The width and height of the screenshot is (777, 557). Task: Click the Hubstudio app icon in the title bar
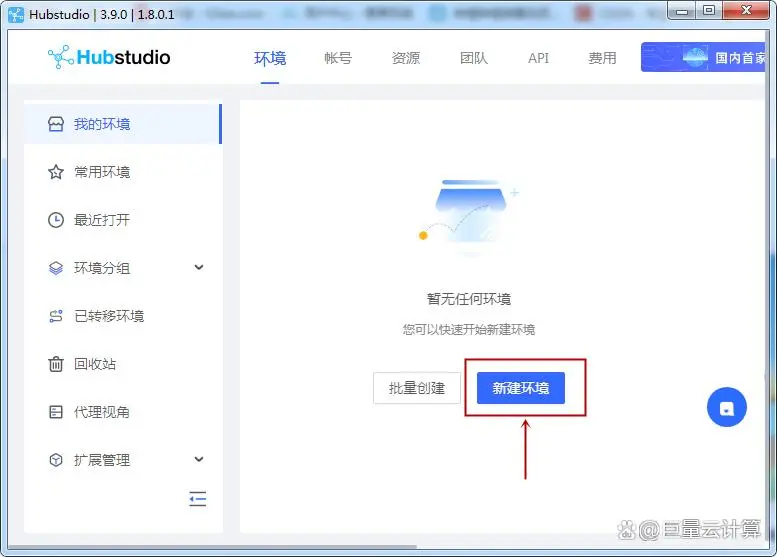tap(16, 14)
